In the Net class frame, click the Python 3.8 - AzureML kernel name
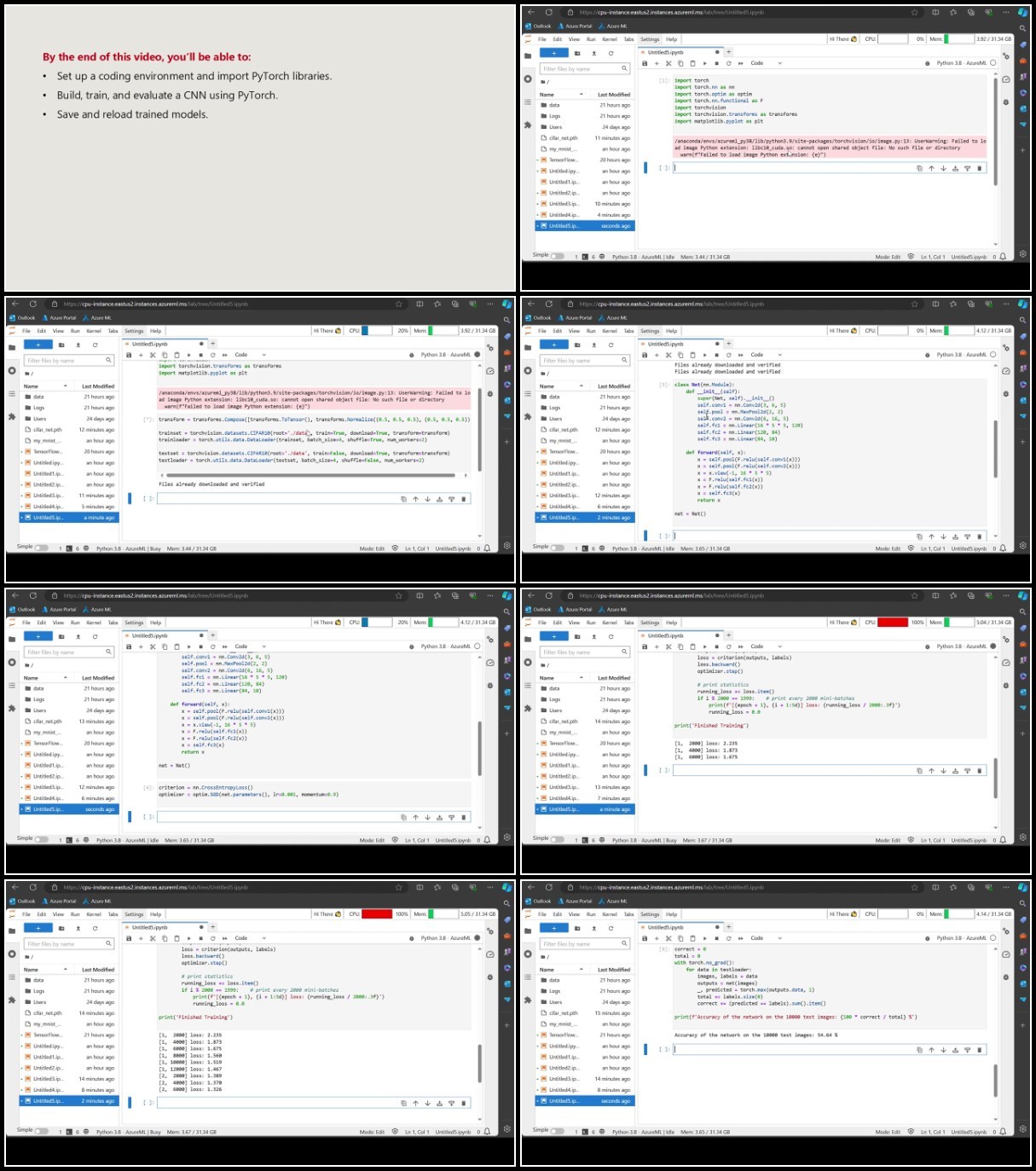1036x1171 pixels. pyautogui.click(x=961, y=355)
